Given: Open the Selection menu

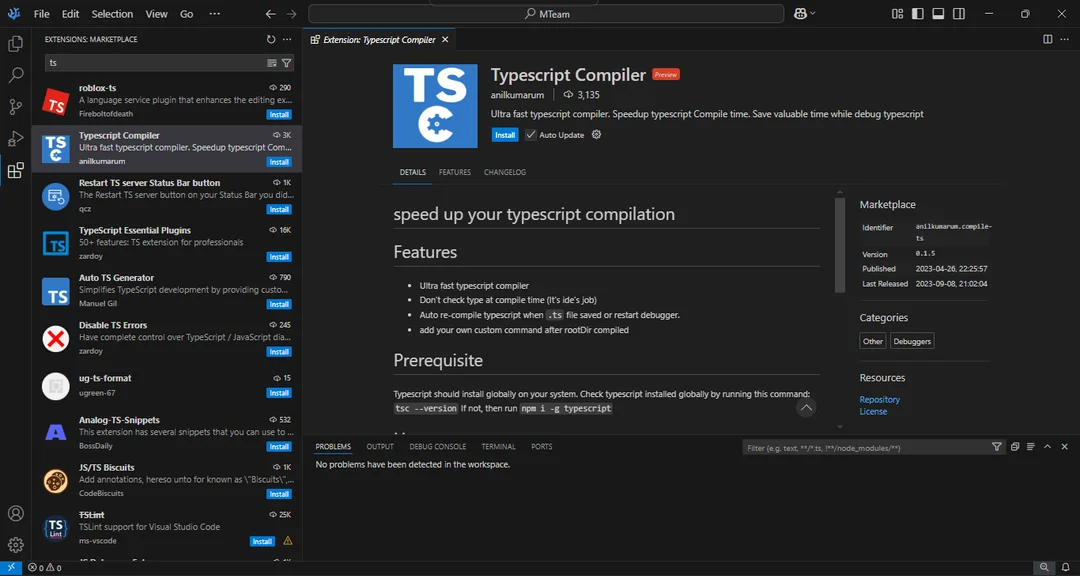Looking at the screenshot, I should click(x=112, y=14).
